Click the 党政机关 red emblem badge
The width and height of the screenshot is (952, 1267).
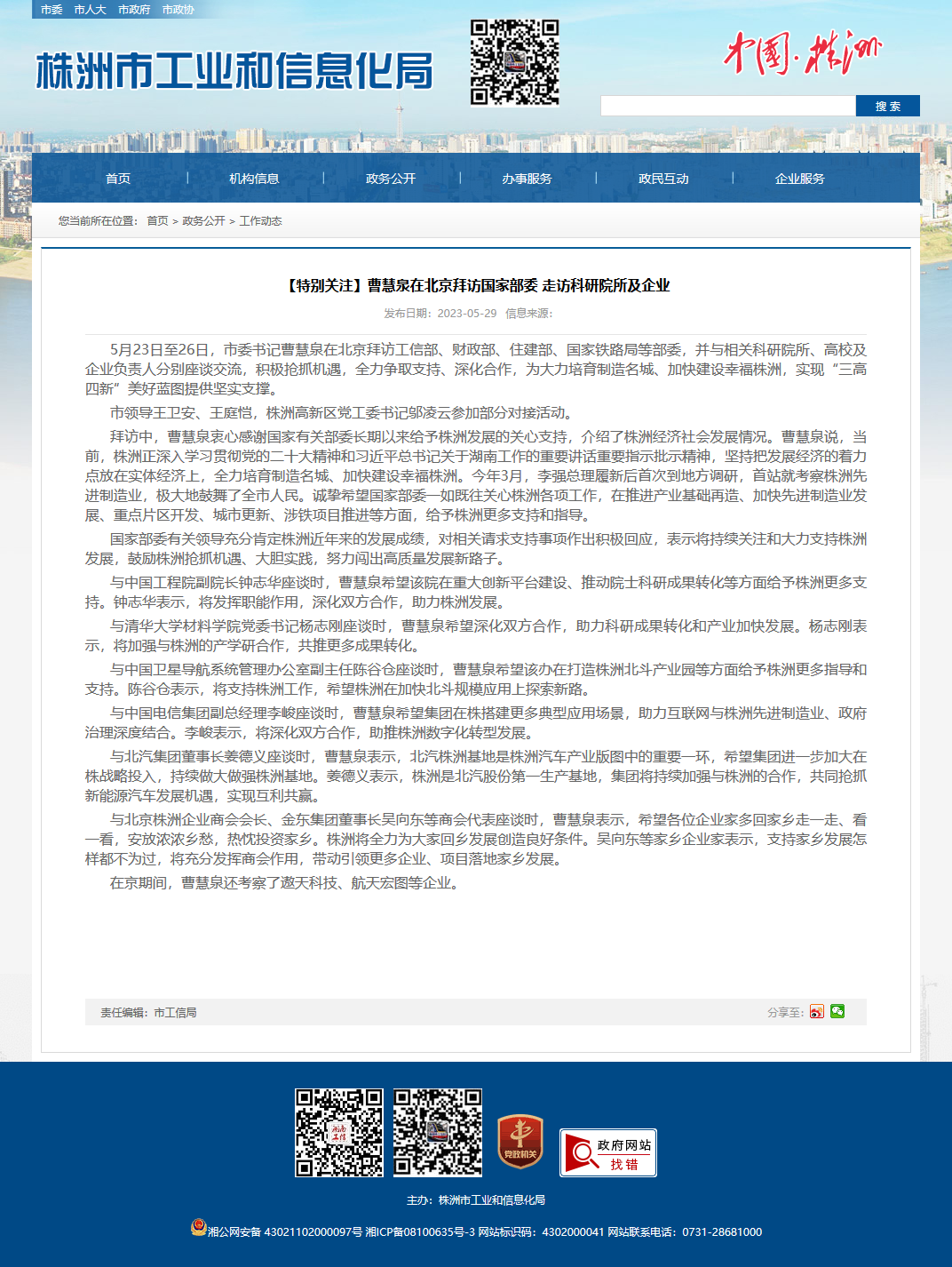click(520, 1141)
